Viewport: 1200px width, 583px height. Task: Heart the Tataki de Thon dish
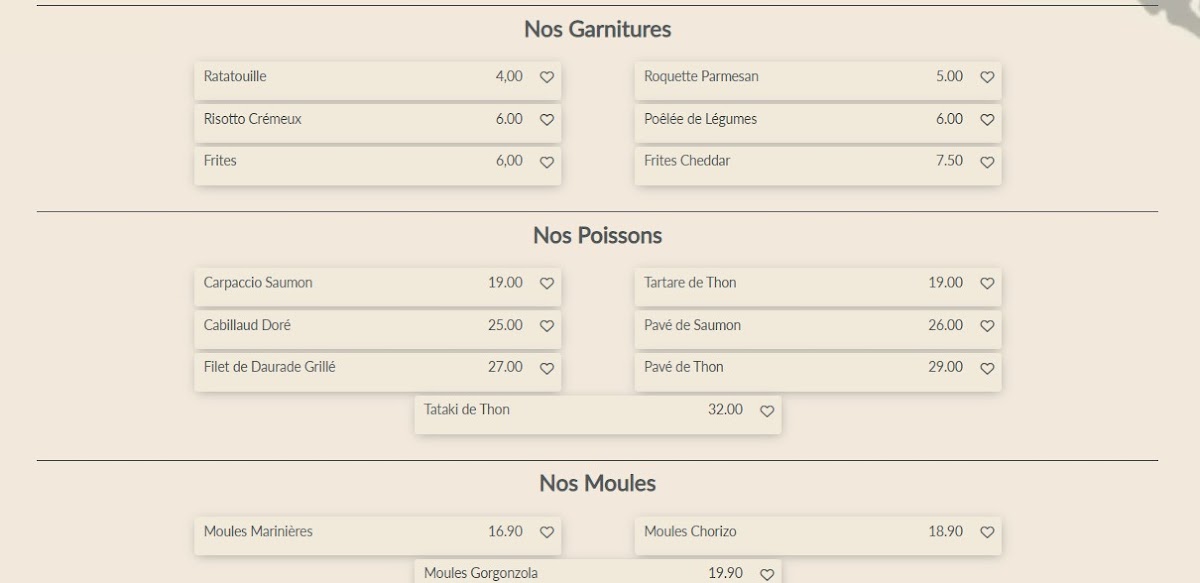(x=767, y=410)
